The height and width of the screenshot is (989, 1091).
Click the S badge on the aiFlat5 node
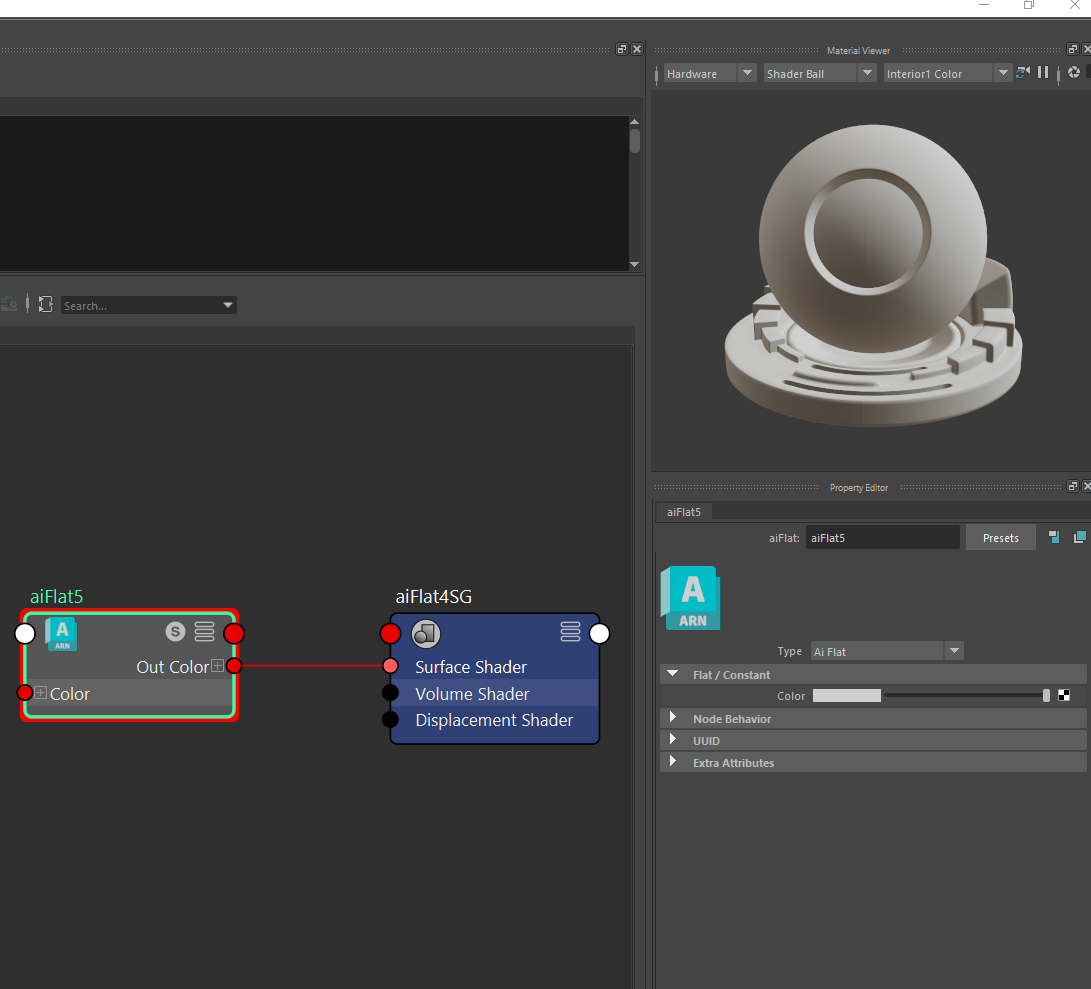click(175, 631)
